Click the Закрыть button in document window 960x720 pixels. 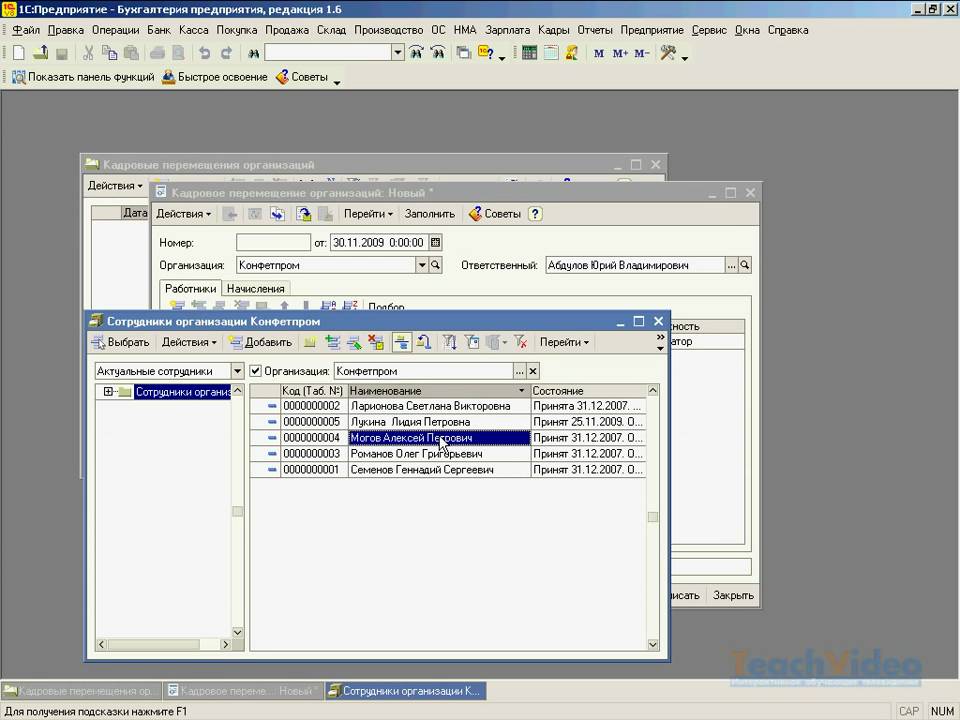pyautogui.click(x=733, y=595)
